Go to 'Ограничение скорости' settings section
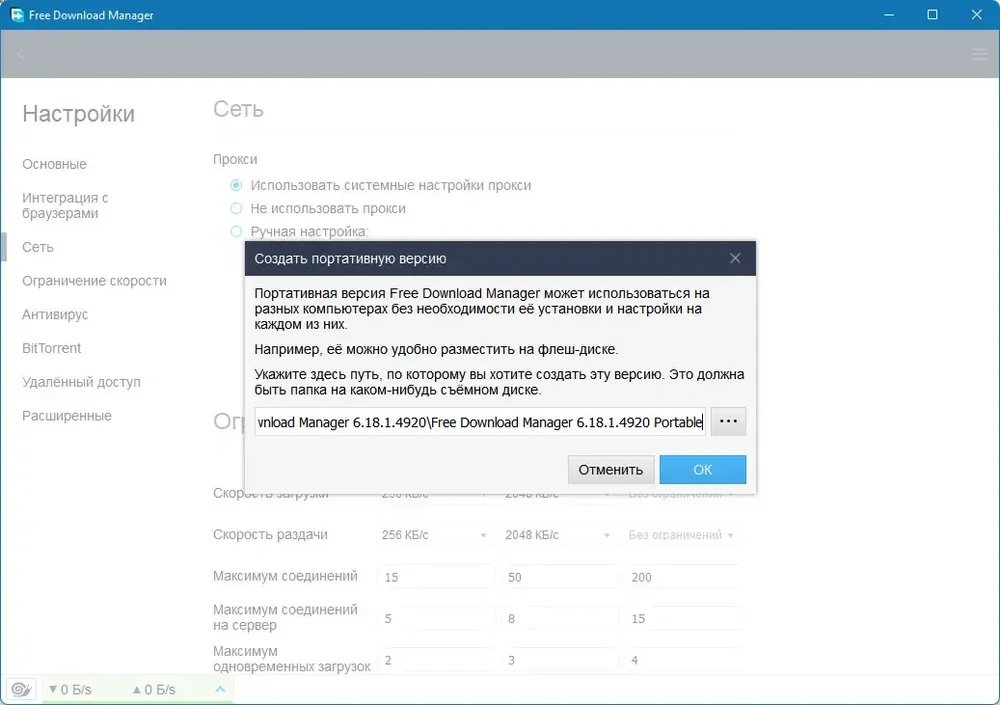Image resolution: width=1000 pixels, height=705 pixels. pos(94,281)
